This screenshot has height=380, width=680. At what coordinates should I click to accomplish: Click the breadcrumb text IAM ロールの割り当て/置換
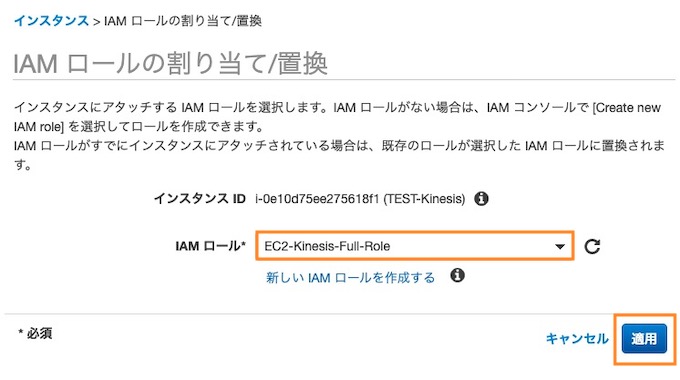(183, 21)
